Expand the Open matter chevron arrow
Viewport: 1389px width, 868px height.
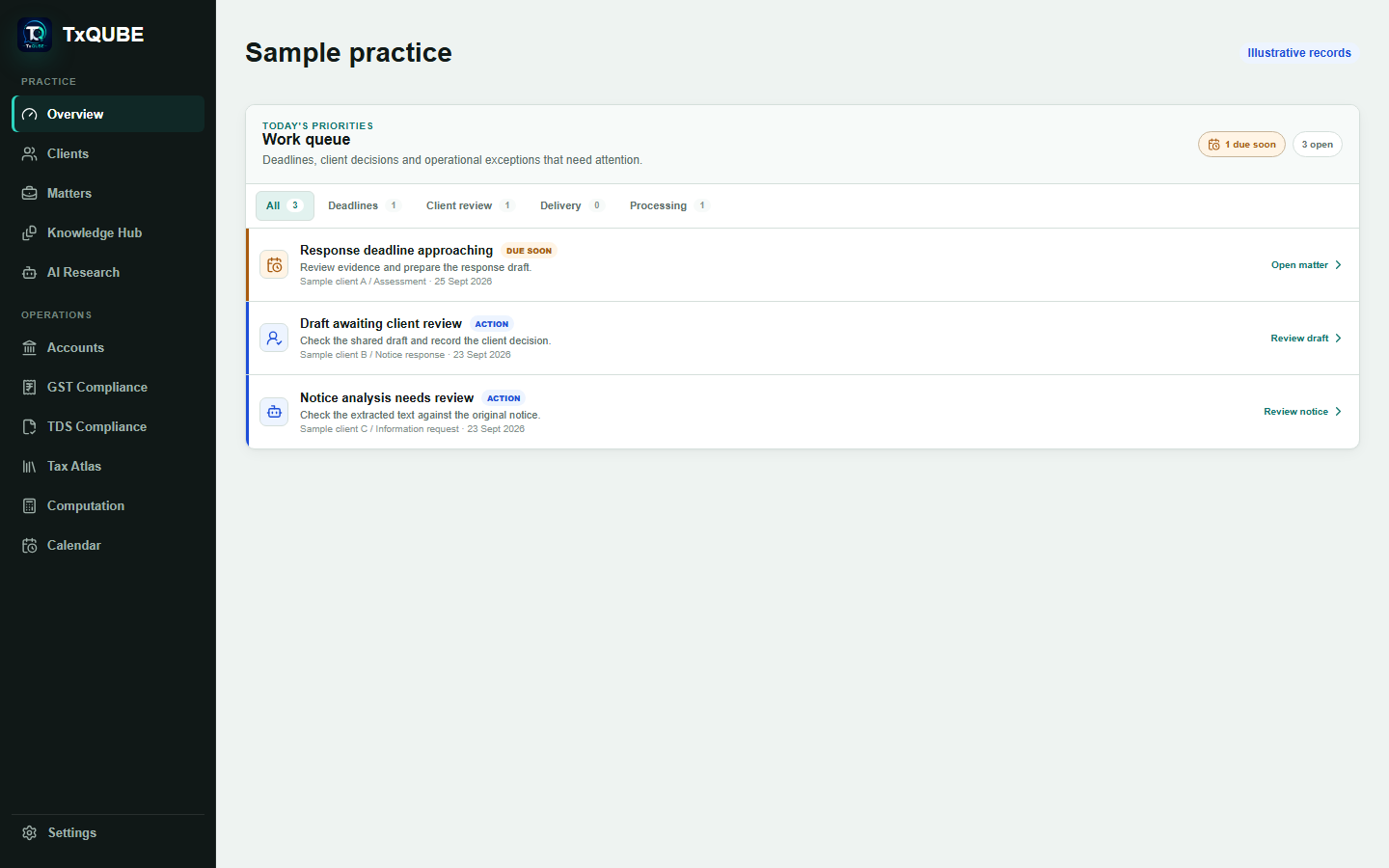(x=1338, y=265)
